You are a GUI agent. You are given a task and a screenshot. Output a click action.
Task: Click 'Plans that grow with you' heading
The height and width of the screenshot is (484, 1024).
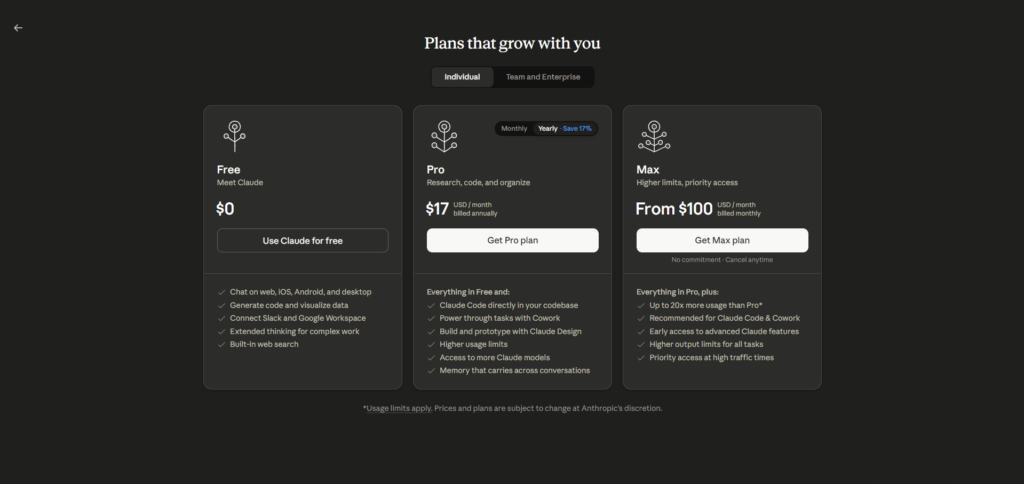[512, 43]
